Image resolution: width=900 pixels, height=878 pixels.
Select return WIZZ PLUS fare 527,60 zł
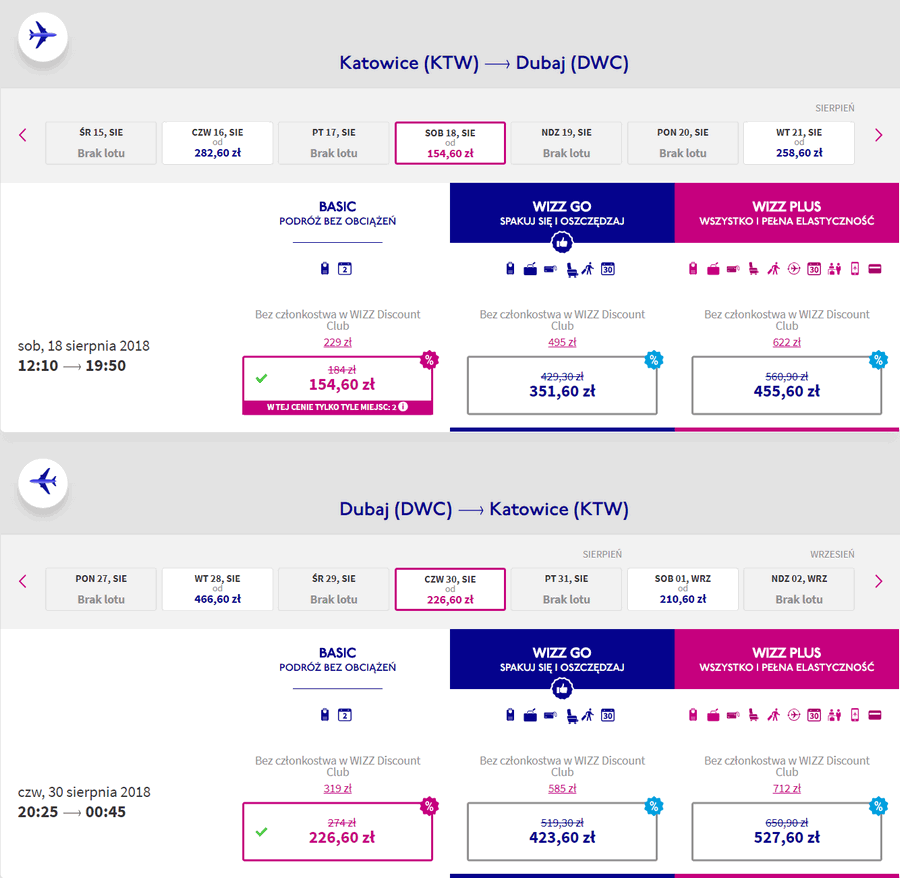point(786,831)
